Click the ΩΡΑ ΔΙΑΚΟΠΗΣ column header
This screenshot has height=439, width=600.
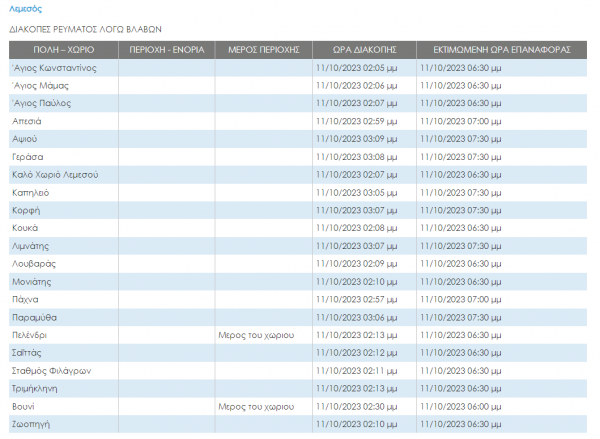[364, 50]
